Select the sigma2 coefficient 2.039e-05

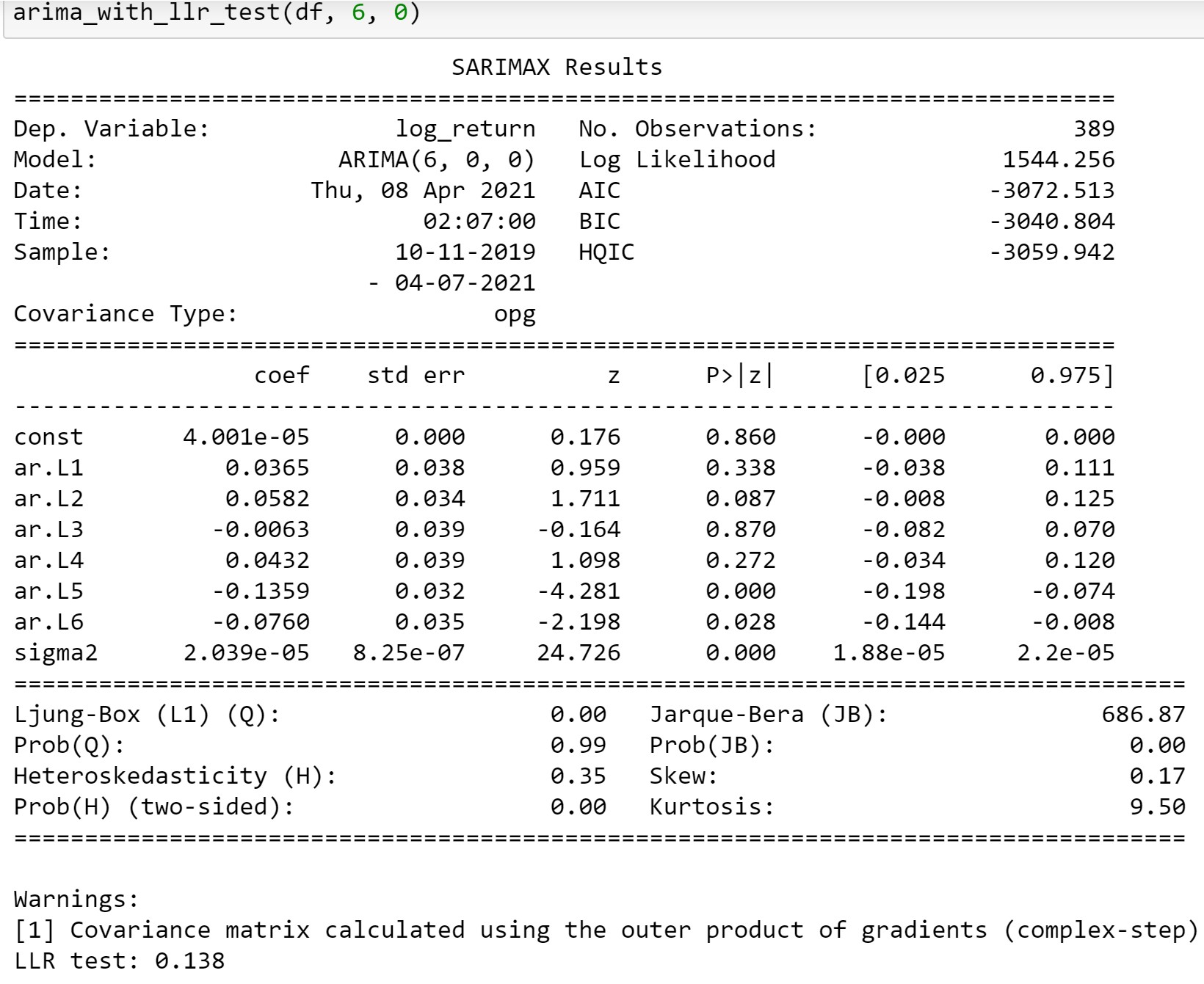(x=247, y=653)
